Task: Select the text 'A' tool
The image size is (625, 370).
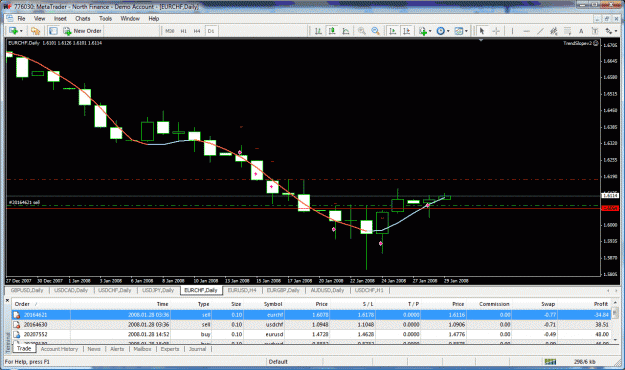Action: (x=581, y=31)
